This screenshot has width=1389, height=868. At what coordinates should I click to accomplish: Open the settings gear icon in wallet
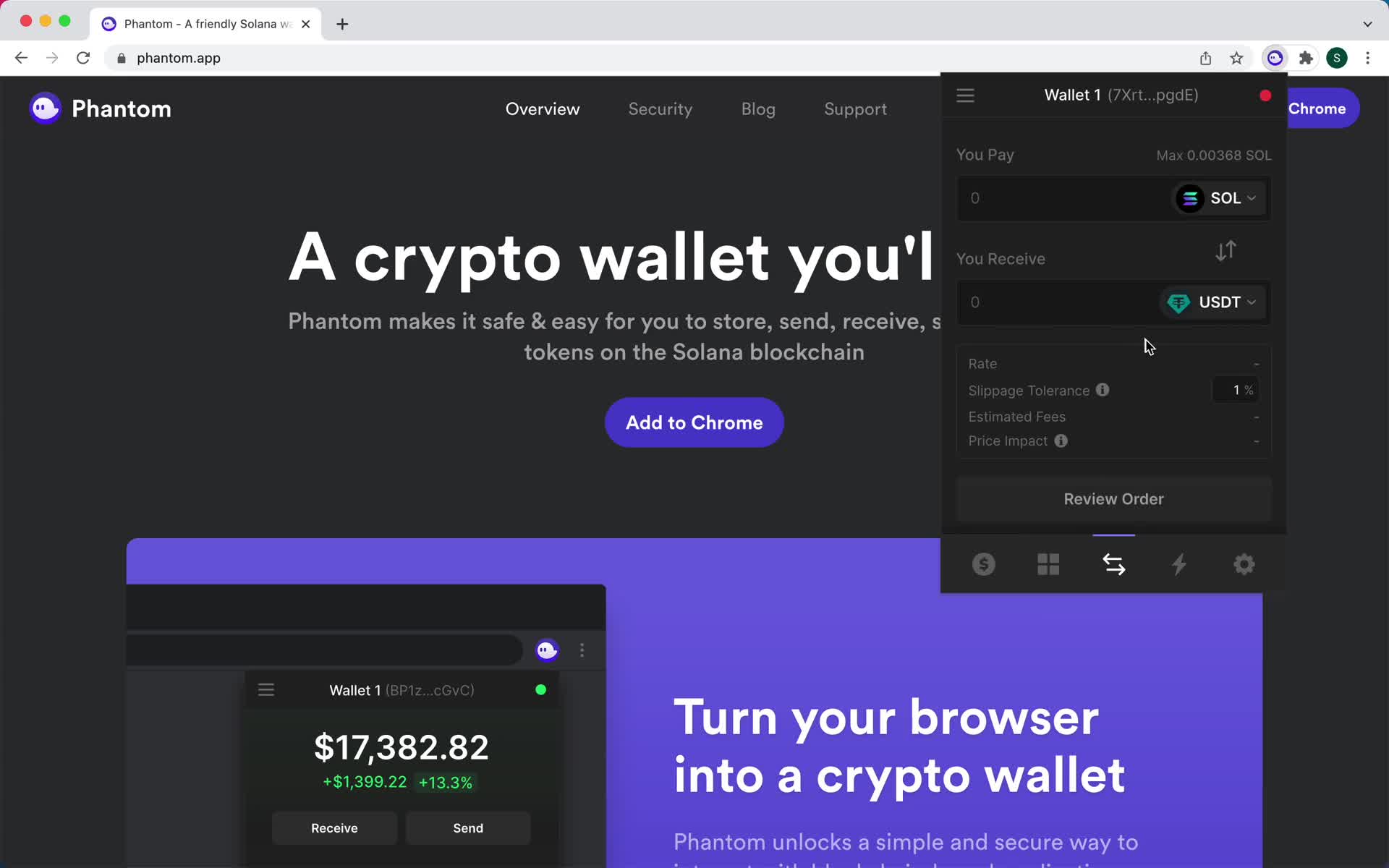(1244, 564)
